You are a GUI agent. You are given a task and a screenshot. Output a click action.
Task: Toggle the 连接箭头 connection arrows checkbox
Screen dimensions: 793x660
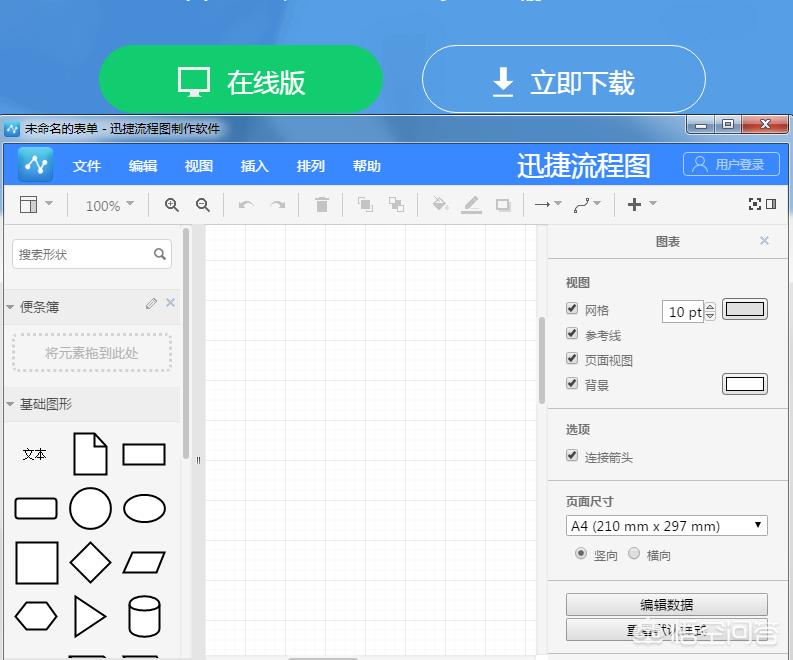point(572,456)
